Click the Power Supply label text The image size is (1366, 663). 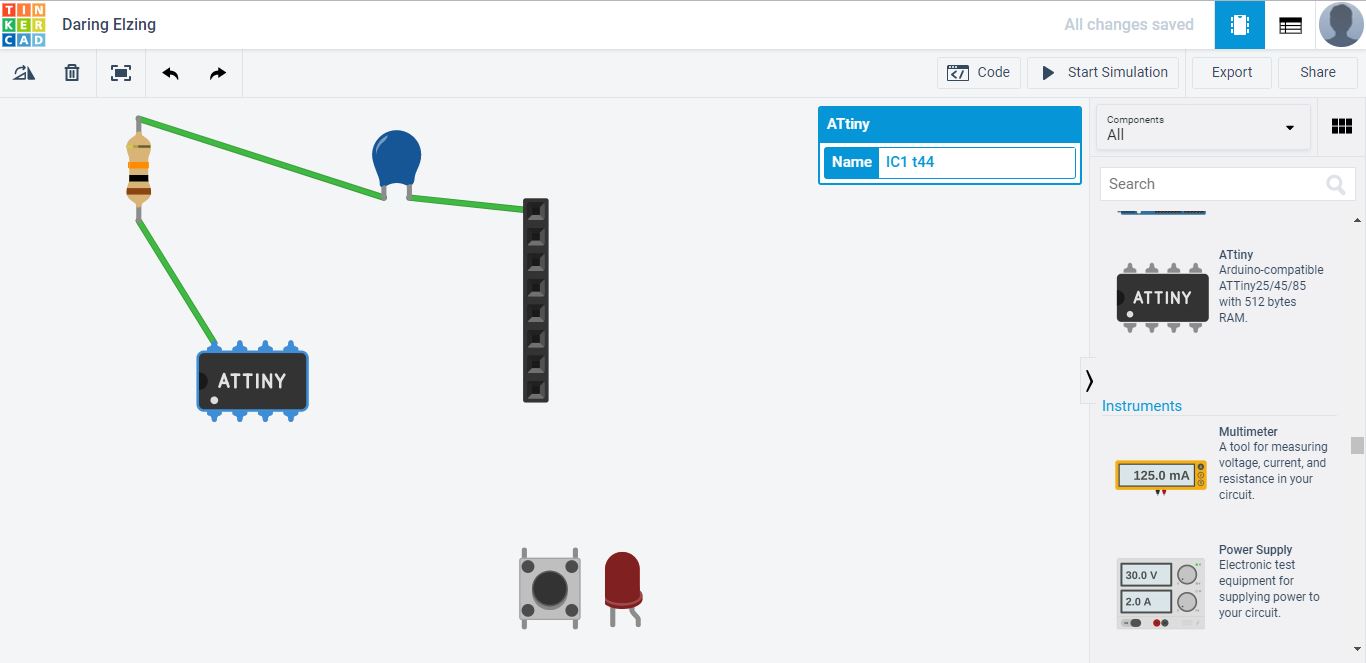click(1256, 550)
